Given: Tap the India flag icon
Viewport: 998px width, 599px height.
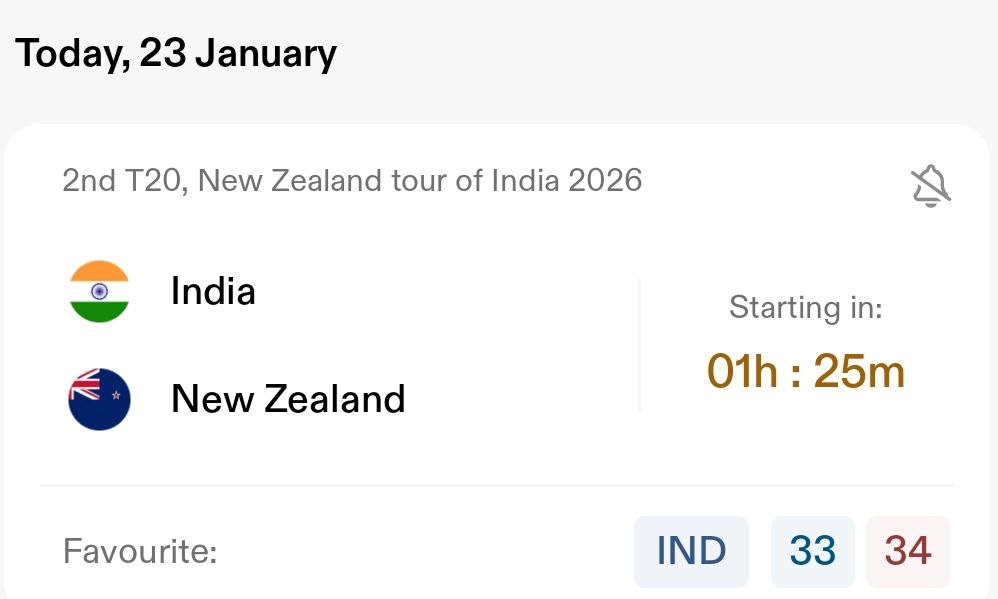Looking at the screenshot, I should 99,291.
